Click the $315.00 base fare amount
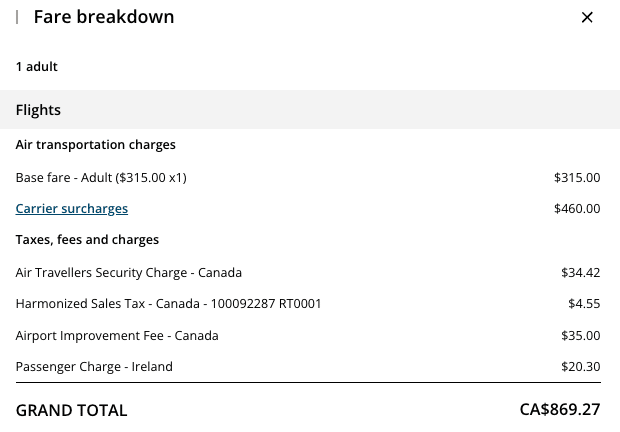620x432 pixels. [577, 178]
